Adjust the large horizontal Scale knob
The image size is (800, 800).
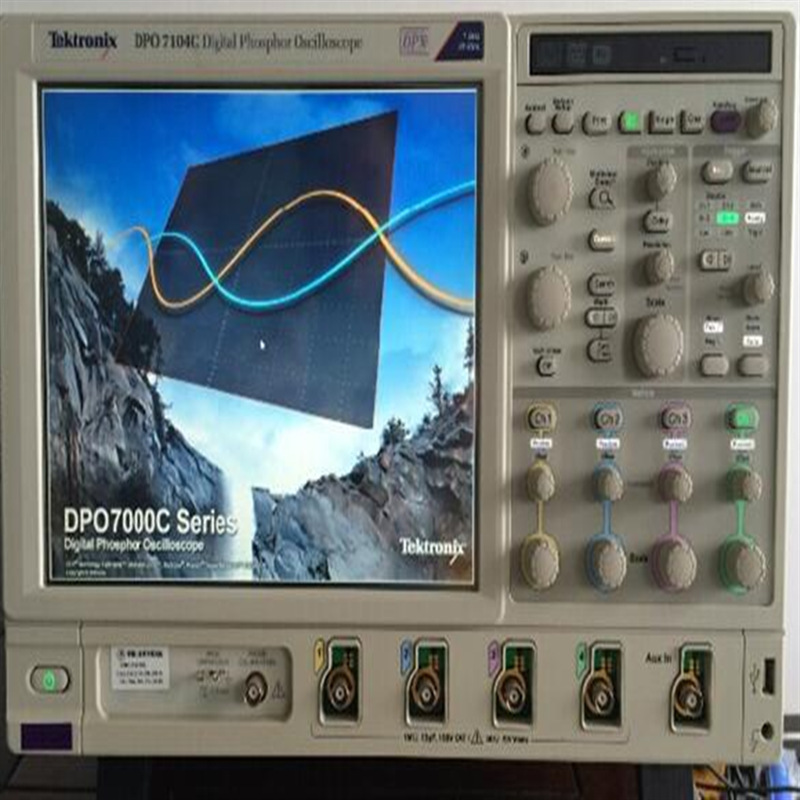[658, 345]
